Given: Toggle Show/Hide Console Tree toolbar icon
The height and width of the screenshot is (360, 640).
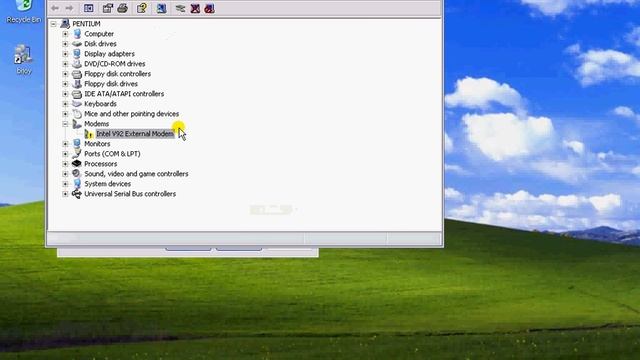Looking at the screenshot, I should [89, 8].
